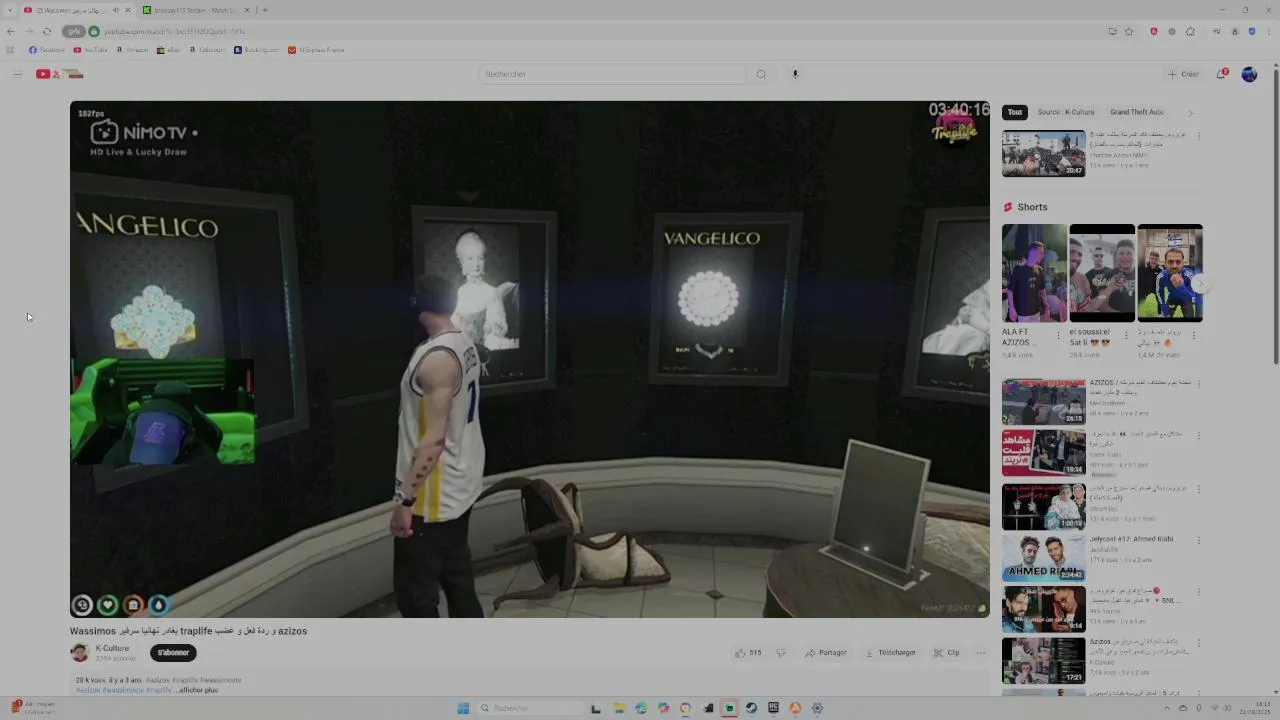Bookmark this page with the star icon
The height and width of the screenshot is (720, 1280).
(x=1129, y=31)
